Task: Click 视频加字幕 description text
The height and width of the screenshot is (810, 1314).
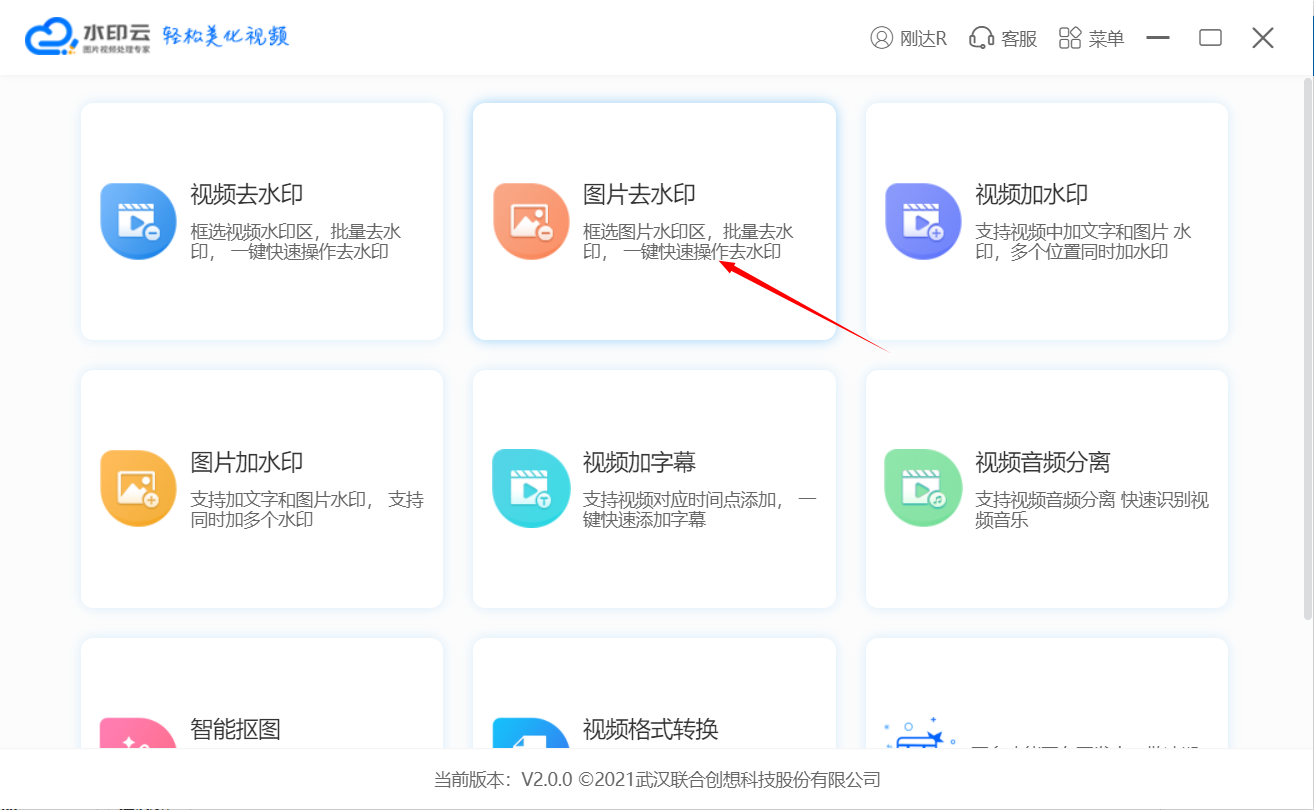Action: (x=700, y=509)
